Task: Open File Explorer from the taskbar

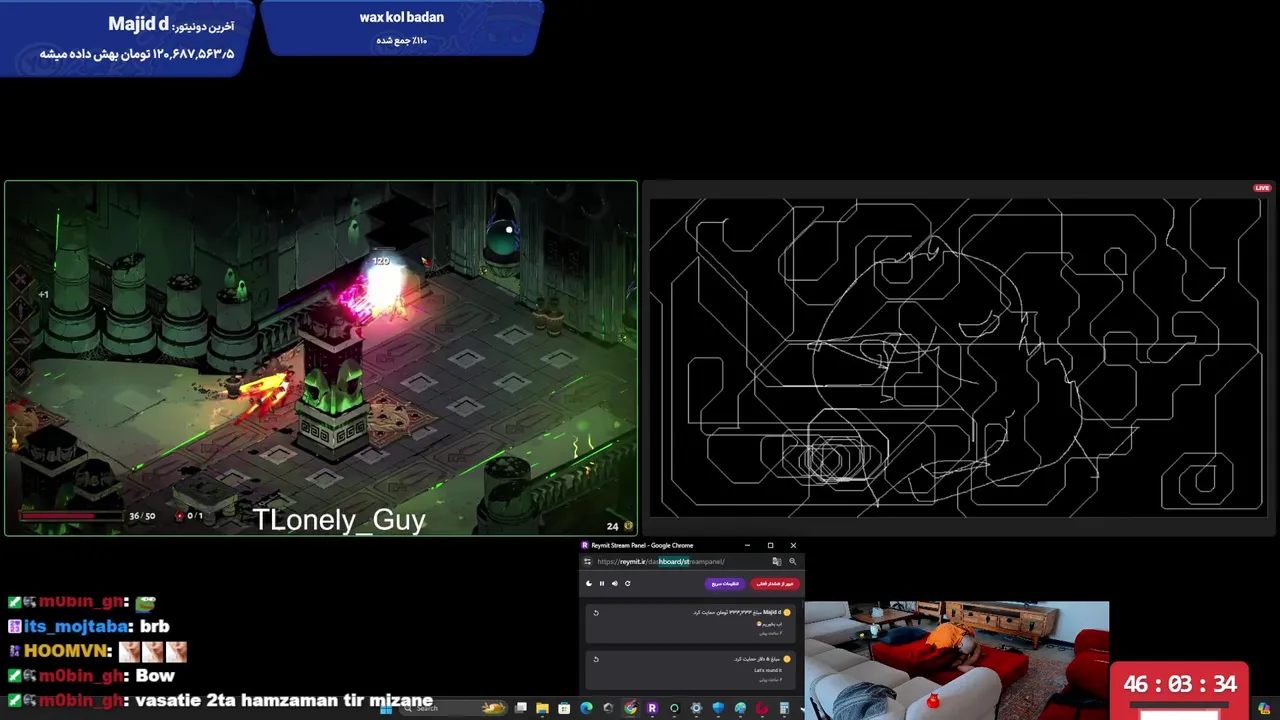Action: click(542, 708)
